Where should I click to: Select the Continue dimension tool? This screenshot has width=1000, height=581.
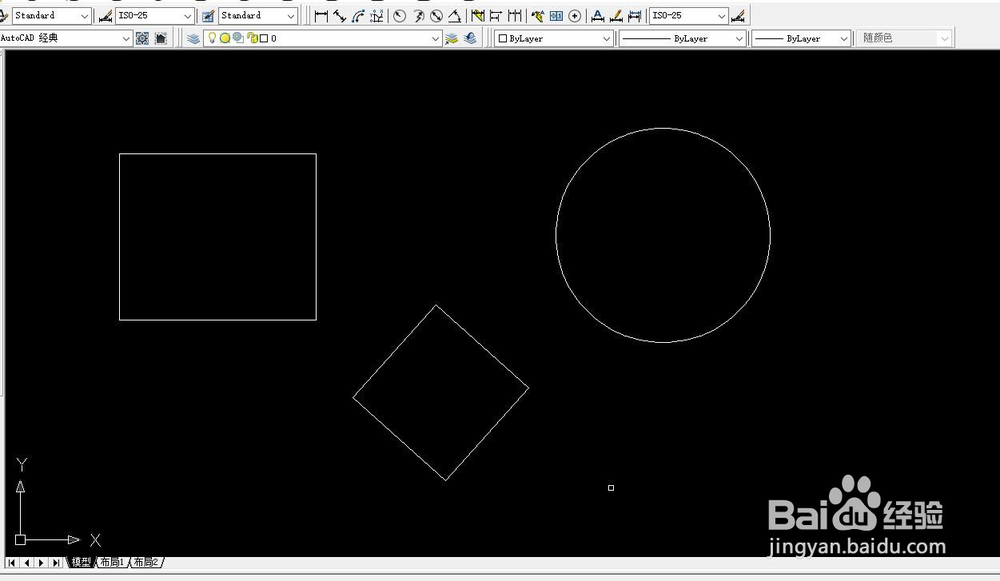point(514,16)
